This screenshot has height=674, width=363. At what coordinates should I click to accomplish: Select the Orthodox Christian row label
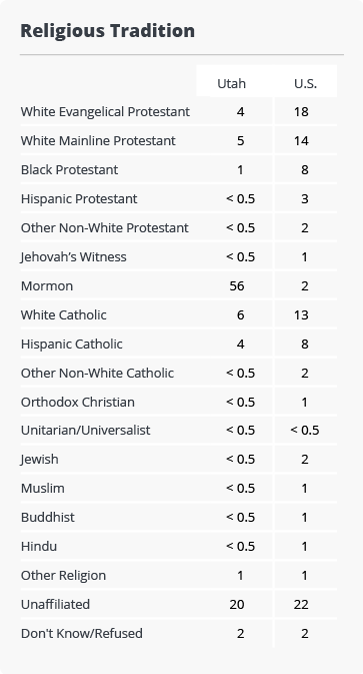pos(78,402)
